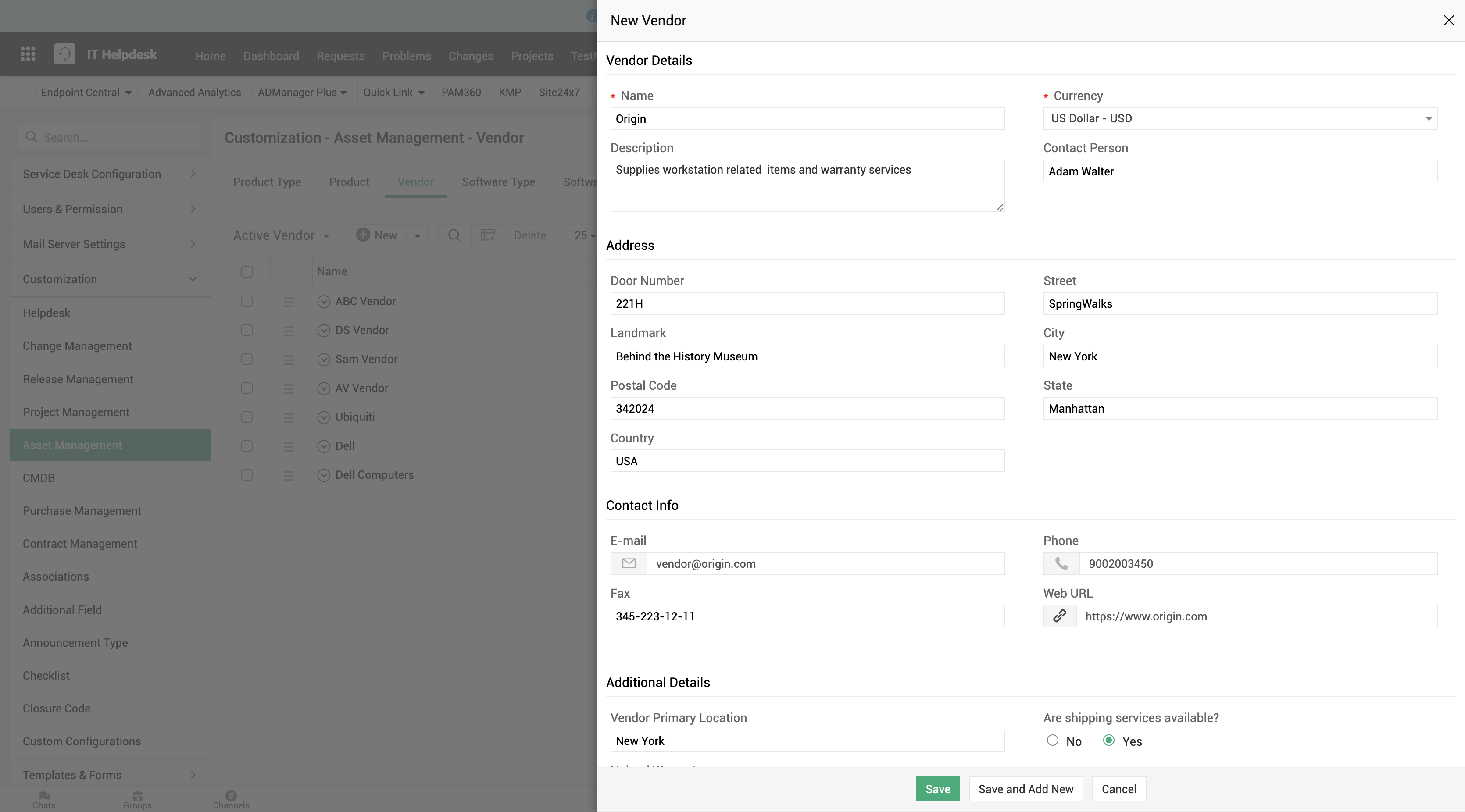The width and height of the screenshot is (1465, 812).
Task: Click the green Save button
Action: click(x=937, y=789)
